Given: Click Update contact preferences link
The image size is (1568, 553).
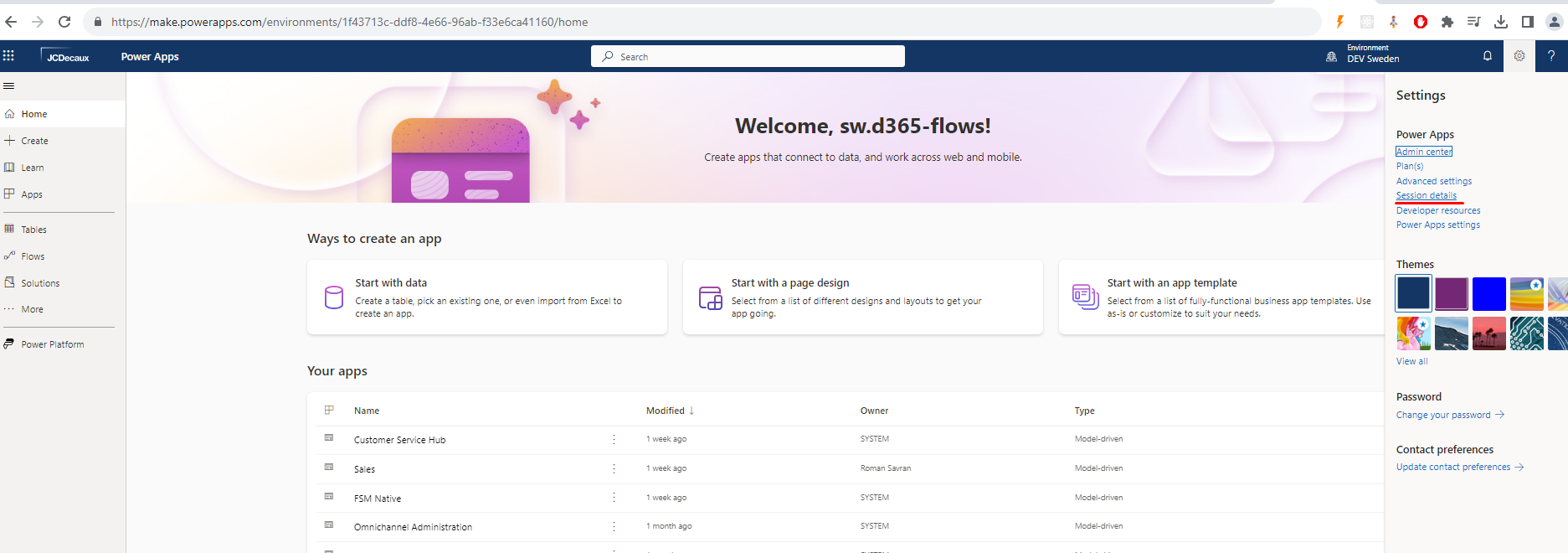Looking at the screenshot, I should pos(1460,467).
